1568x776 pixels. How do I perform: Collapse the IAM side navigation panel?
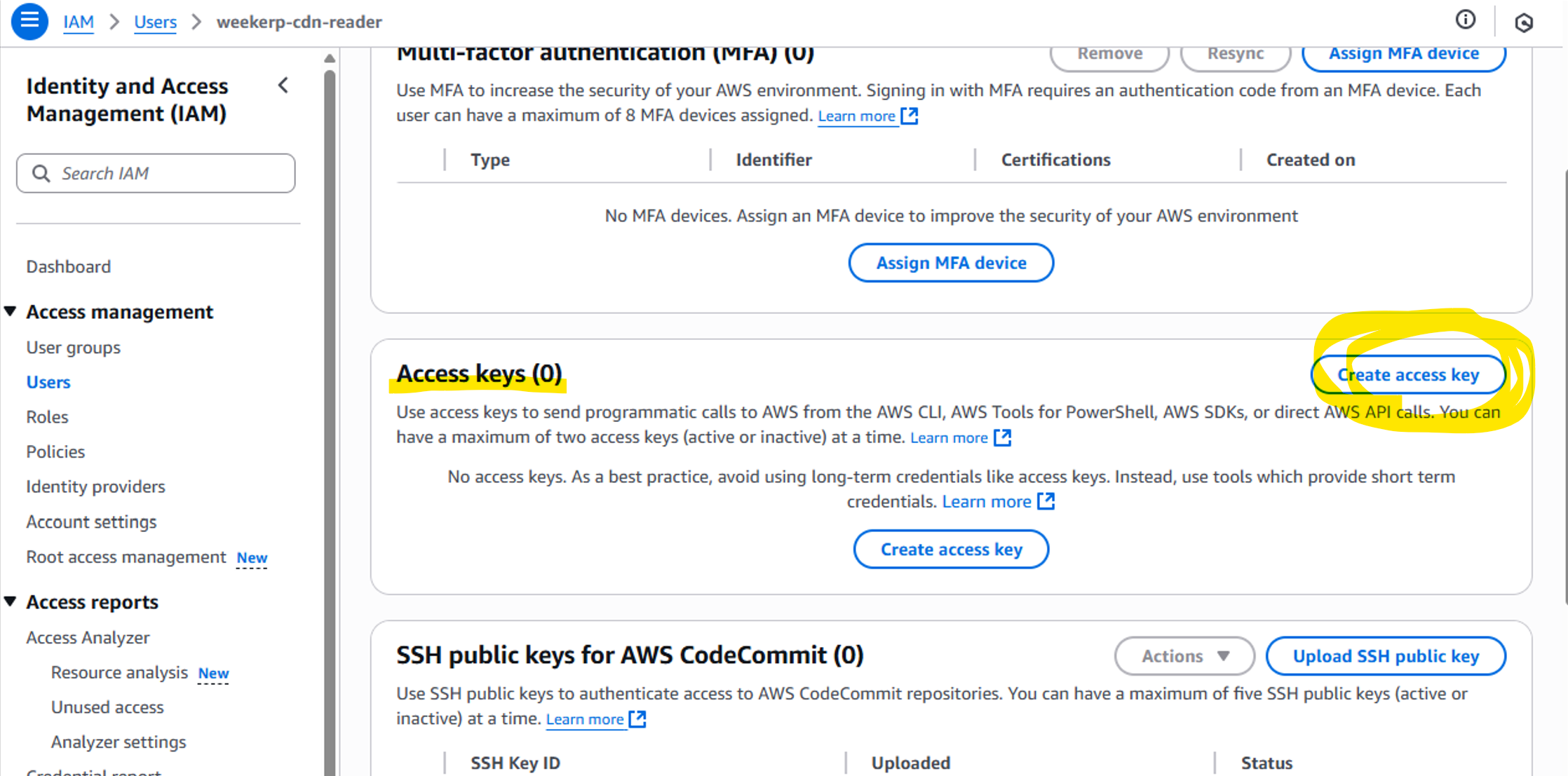click(283, 86)
